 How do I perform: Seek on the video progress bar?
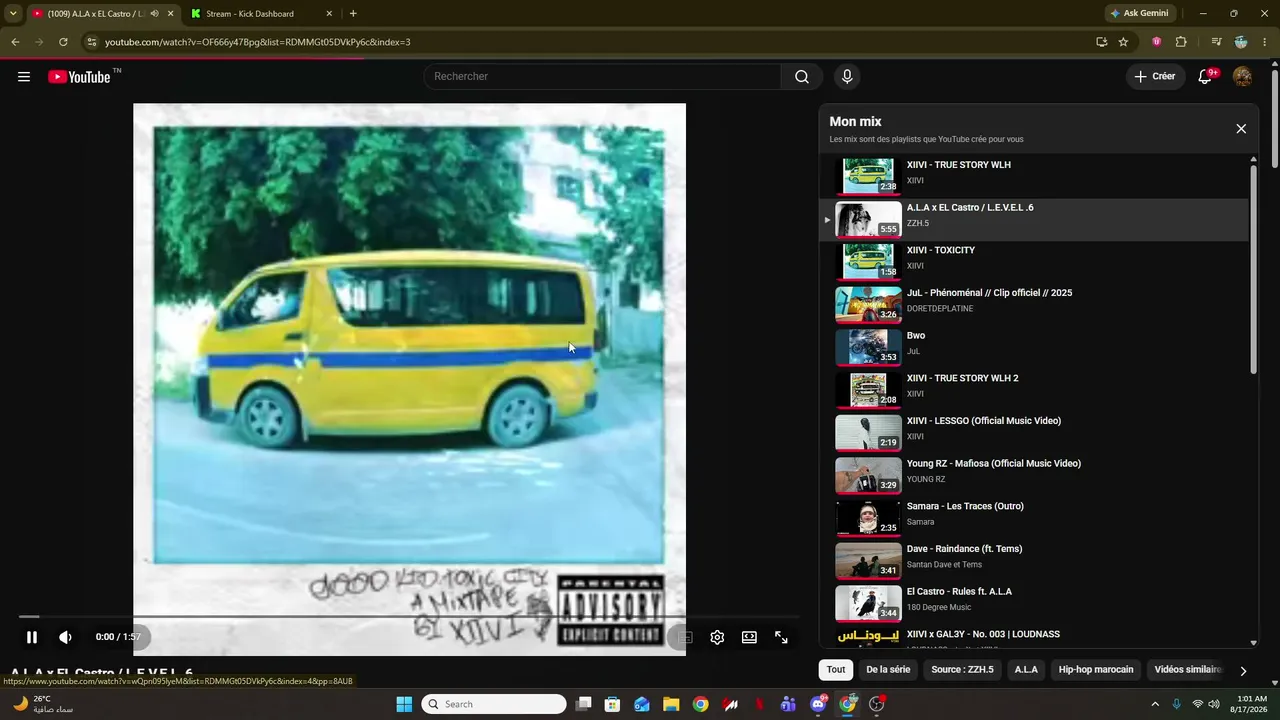(x=409, y=617)
